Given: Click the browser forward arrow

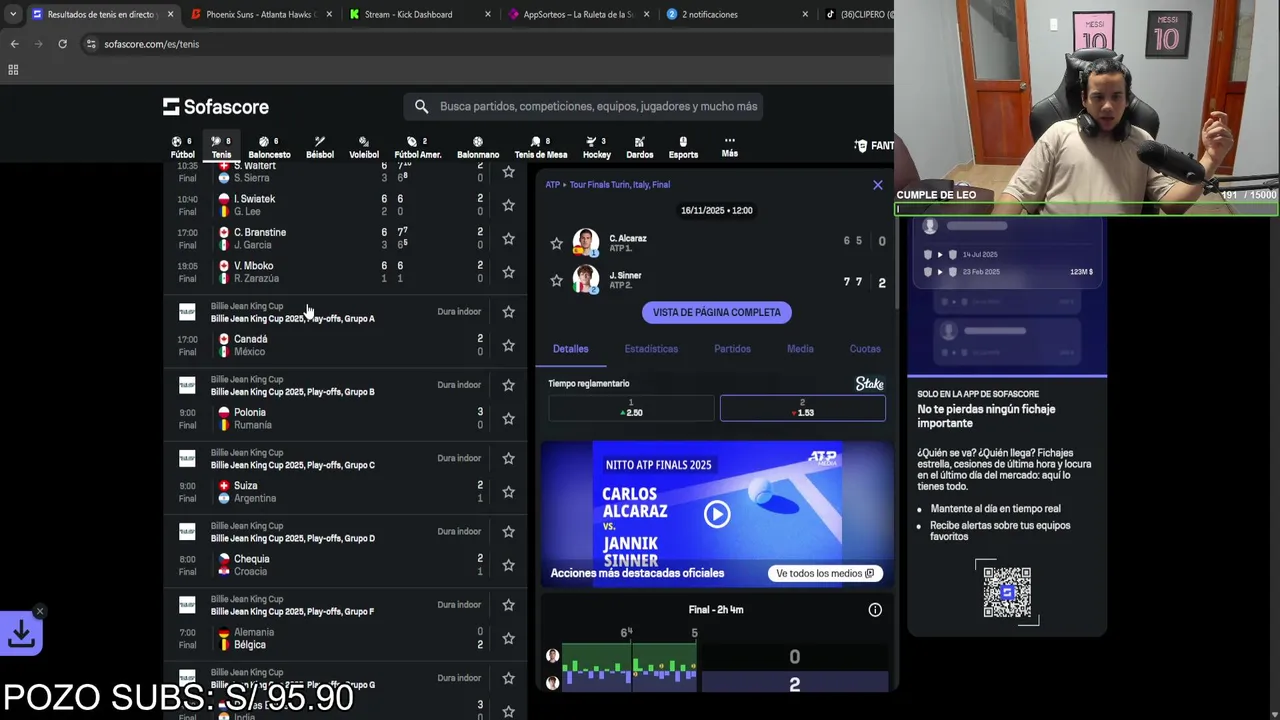Looking at the screenshot, I should [38, 44].
